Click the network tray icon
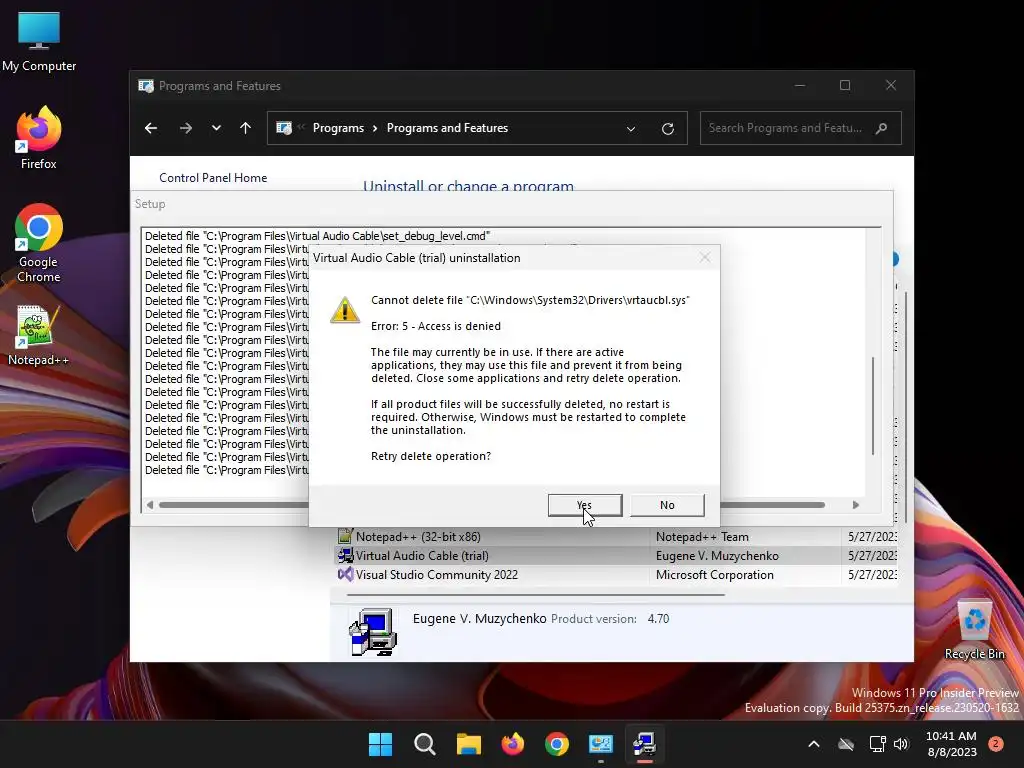Screen dimensions: 1024x768 pos(877,744)
